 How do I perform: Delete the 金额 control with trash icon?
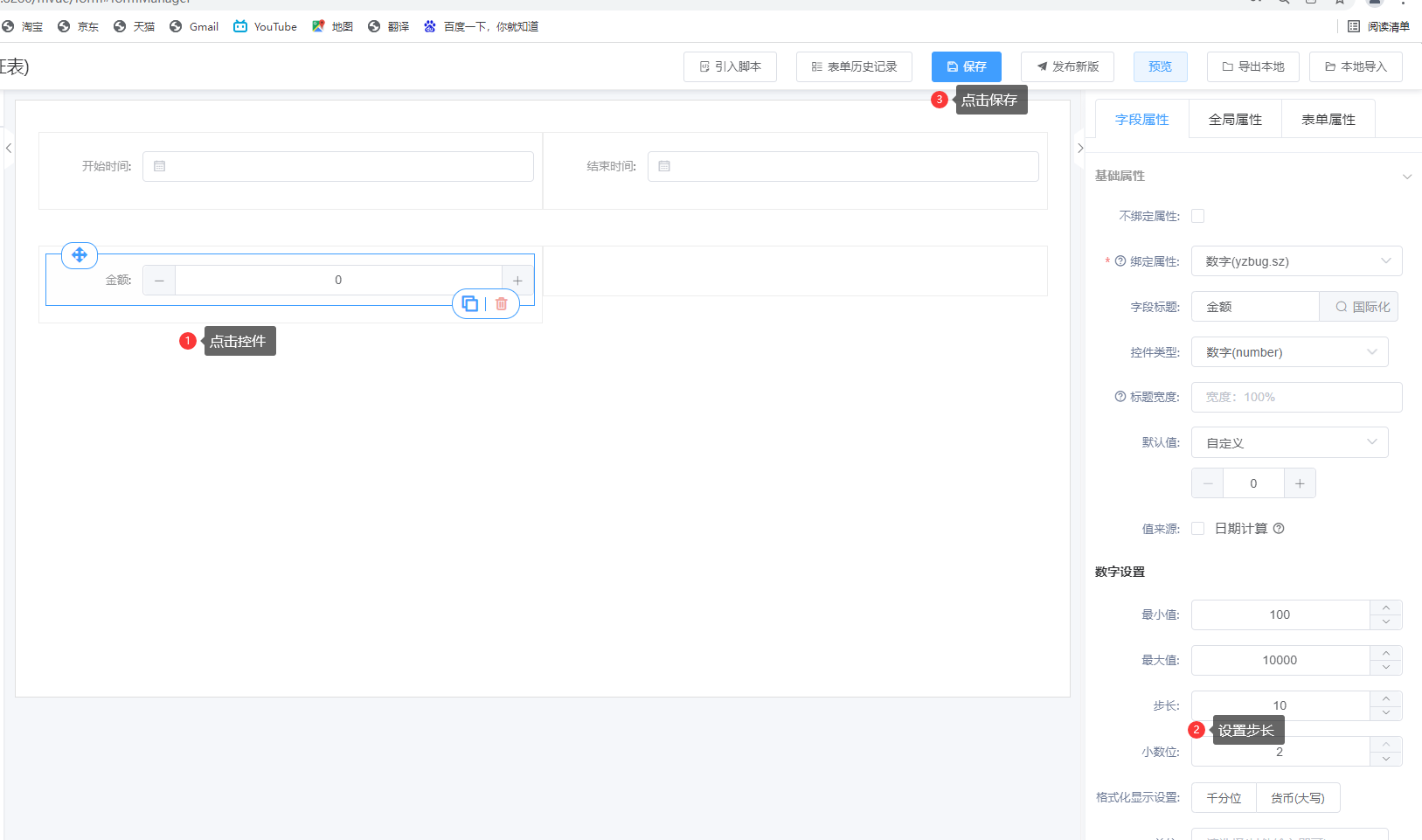click(x=502, y=304)
